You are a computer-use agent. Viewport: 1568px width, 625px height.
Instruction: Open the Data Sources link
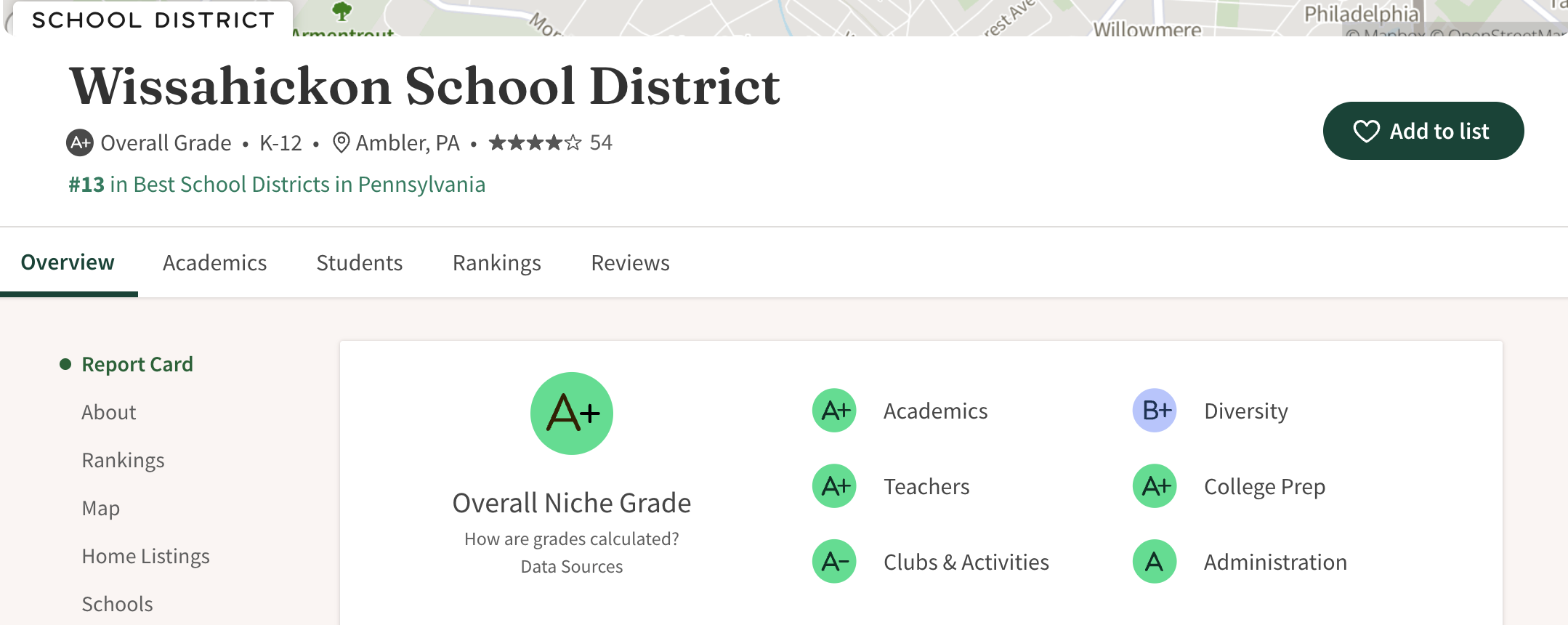[x=572, y=567]
